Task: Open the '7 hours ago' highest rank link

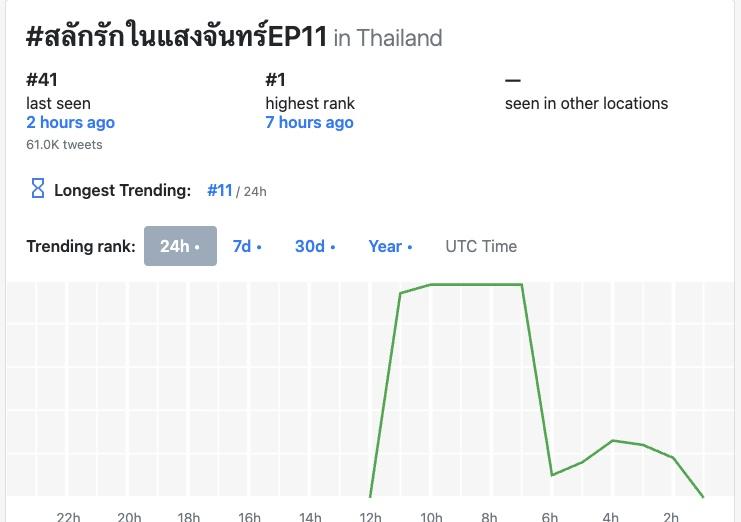Action: click(x=309, y=122)
